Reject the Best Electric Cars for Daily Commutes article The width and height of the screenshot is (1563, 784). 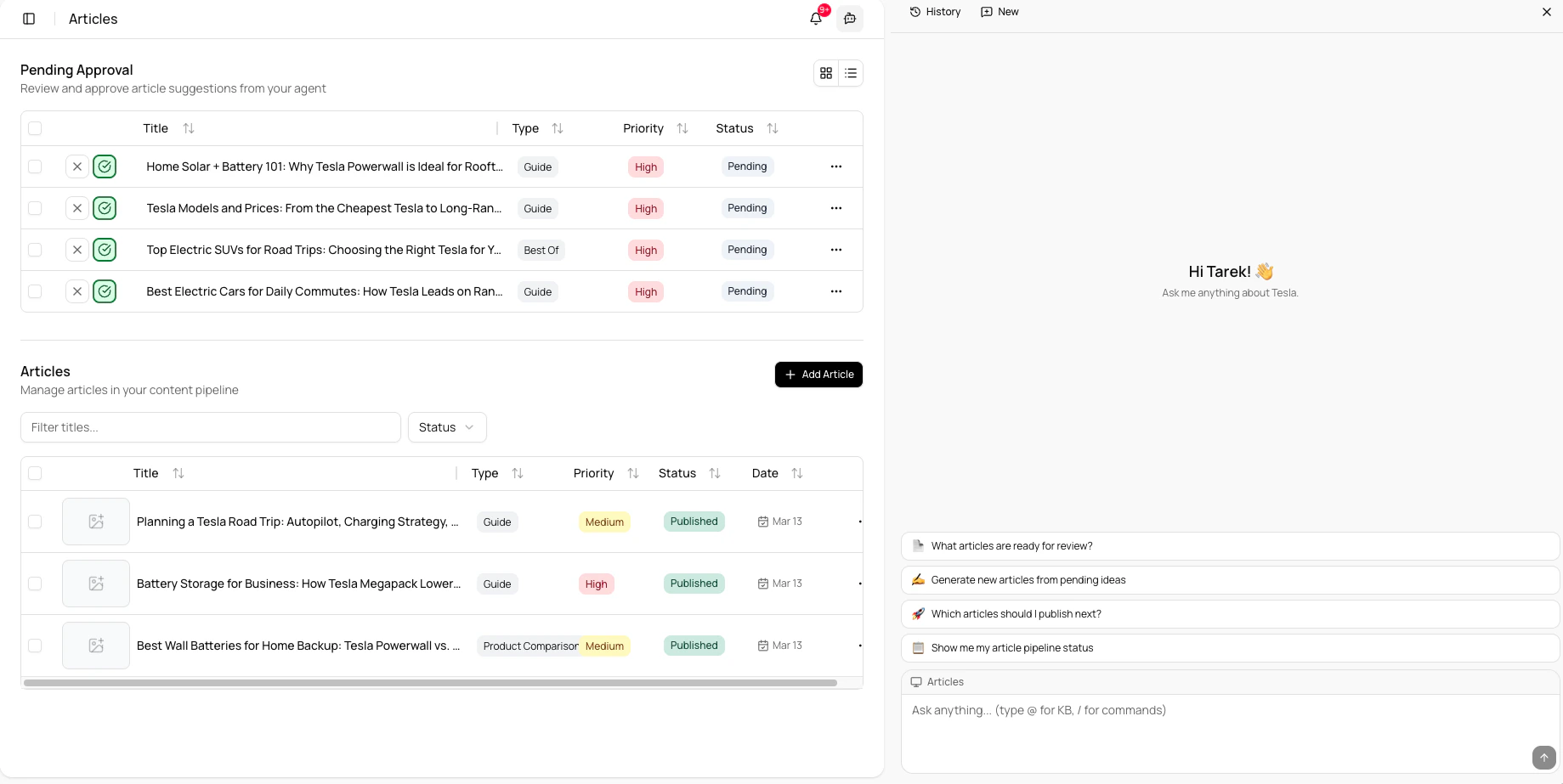point(77,291)
